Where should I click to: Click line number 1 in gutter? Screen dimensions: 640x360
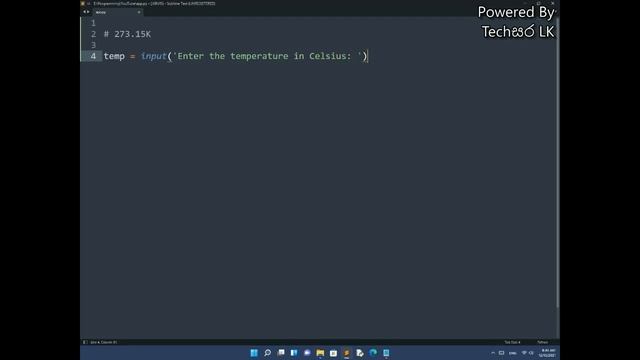(x=93, y=23)
